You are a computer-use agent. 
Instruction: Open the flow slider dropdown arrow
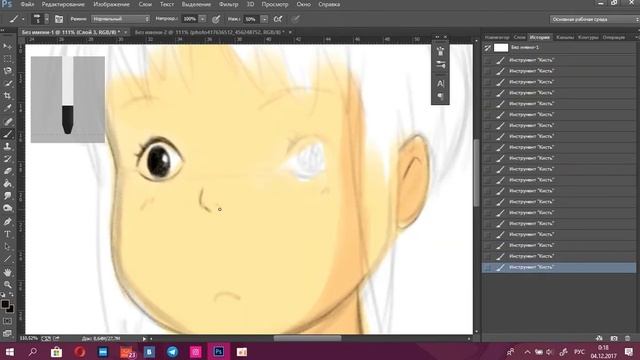pyautogui.click(x=264, y=19)
